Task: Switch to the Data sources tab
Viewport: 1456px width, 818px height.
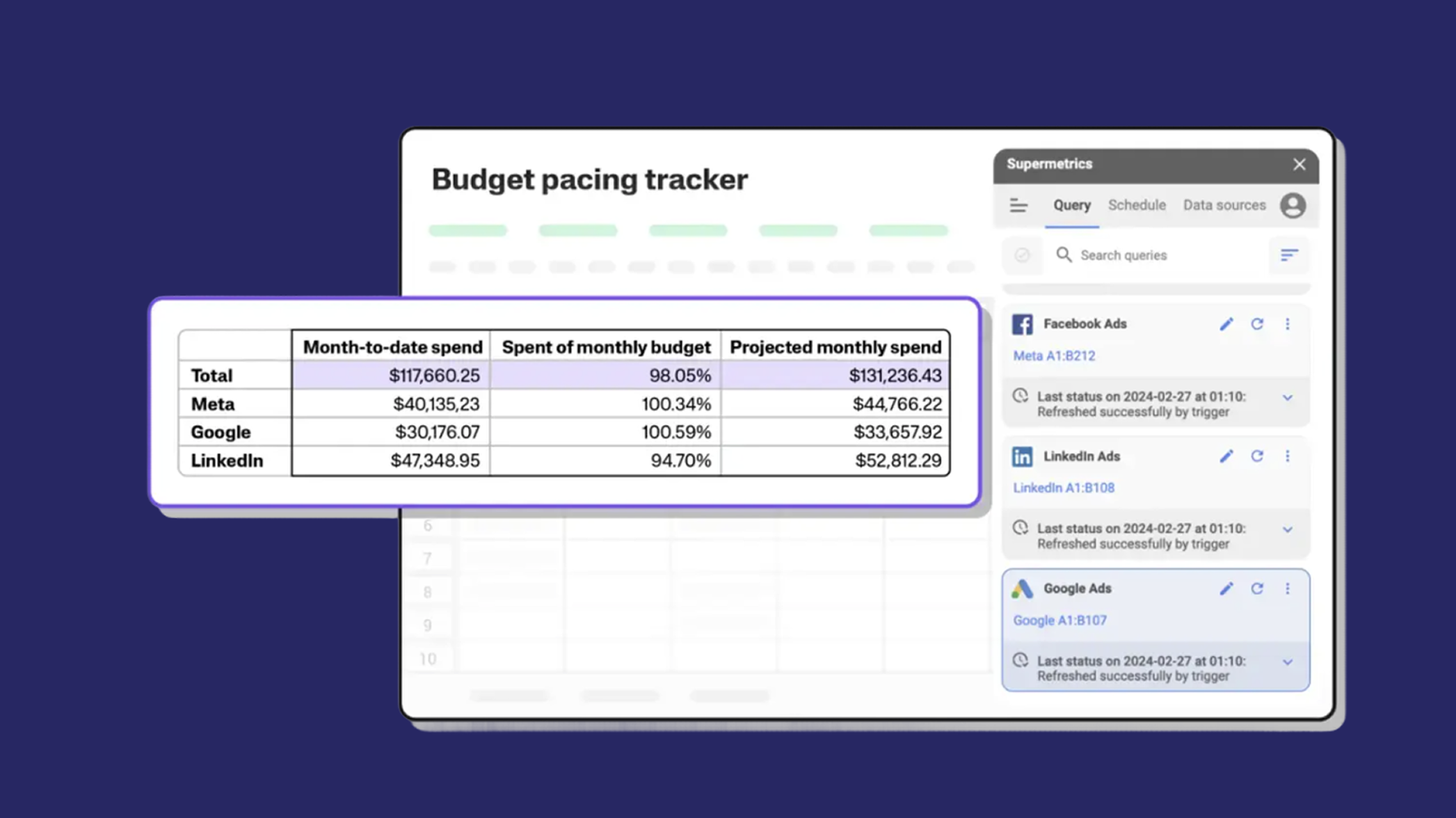Action: (1224, 205)
